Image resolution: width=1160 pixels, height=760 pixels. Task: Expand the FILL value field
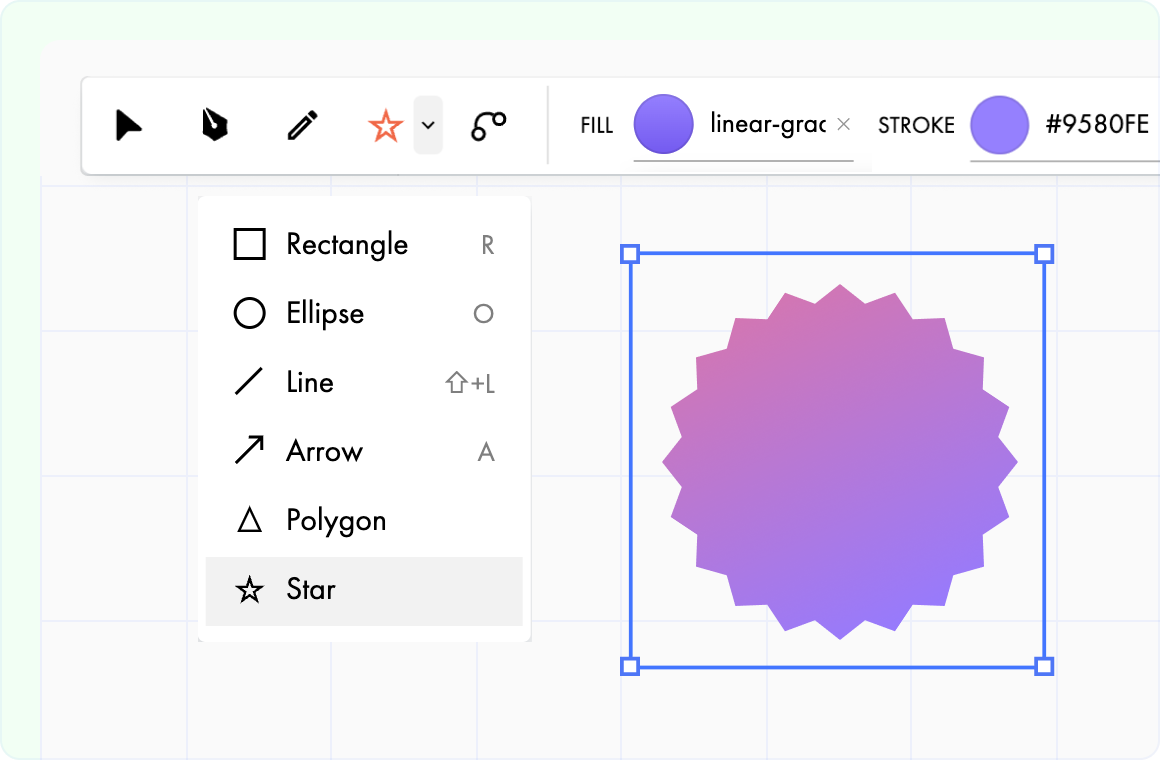[x=770, y=125]
